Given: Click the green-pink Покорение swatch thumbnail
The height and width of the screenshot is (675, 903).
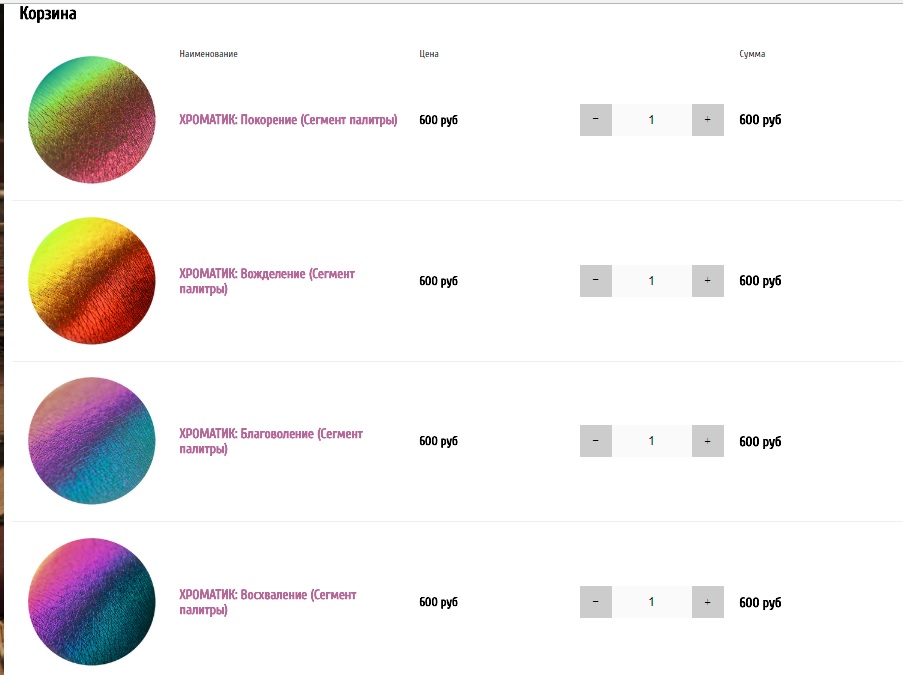Looking at the screenshot, I should click(92, 120).
